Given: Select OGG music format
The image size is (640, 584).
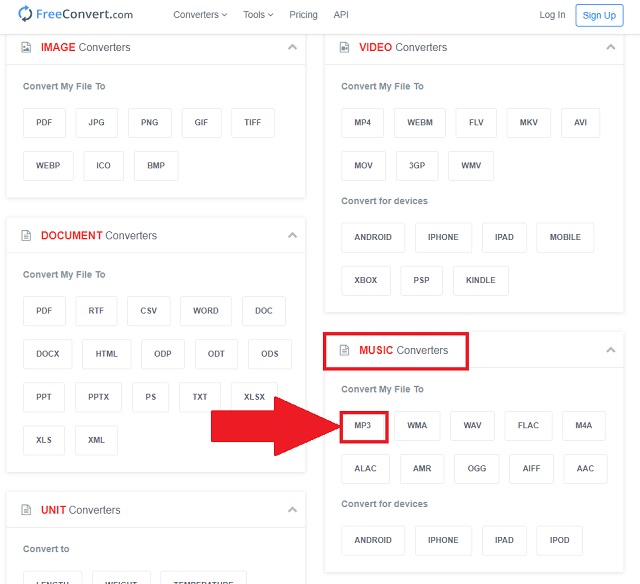Looking at the screenshot, I should click(477, 469).
